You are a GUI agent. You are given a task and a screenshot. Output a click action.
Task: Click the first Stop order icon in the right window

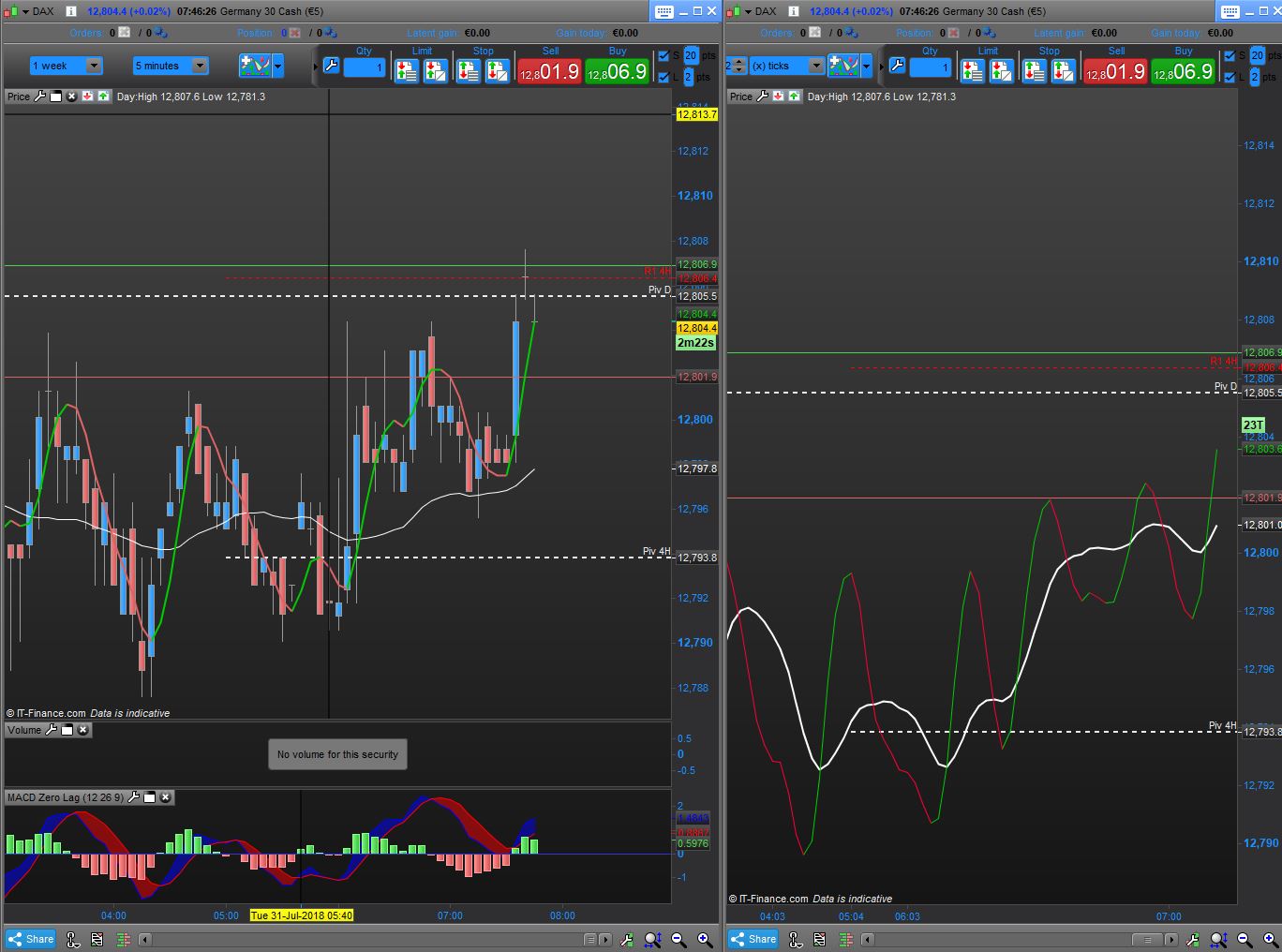tap(1034, 70)
